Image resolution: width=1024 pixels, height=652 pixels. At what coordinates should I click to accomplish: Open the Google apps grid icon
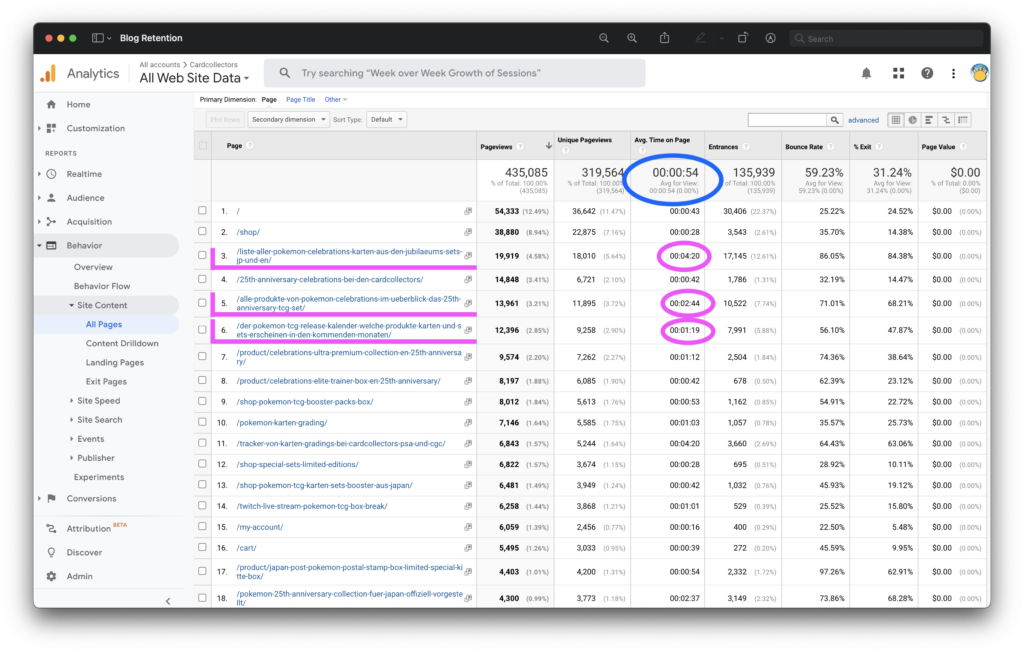coord(899,73)
